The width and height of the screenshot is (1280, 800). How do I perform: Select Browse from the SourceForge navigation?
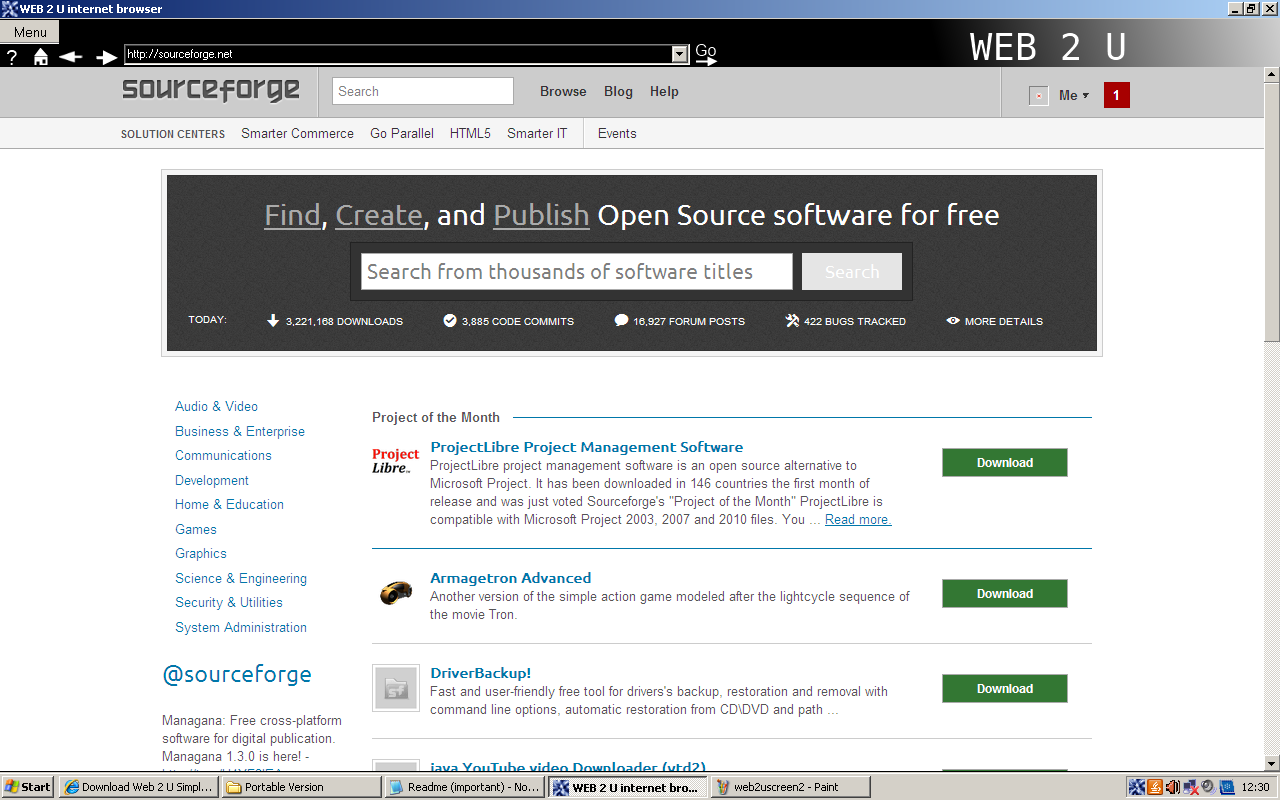pyautogui.click(x=562, y=91)
